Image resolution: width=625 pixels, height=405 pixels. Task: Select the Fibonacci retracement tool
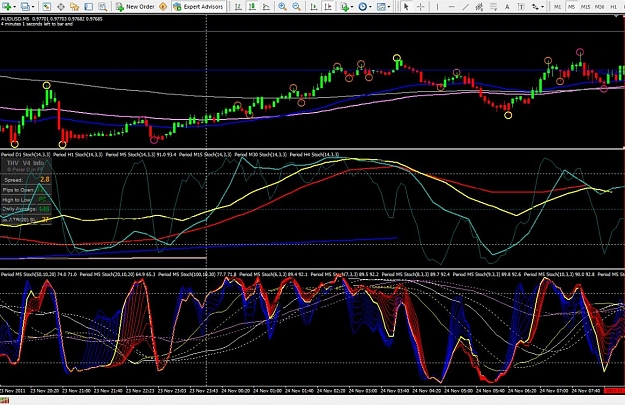pos(493,6)
